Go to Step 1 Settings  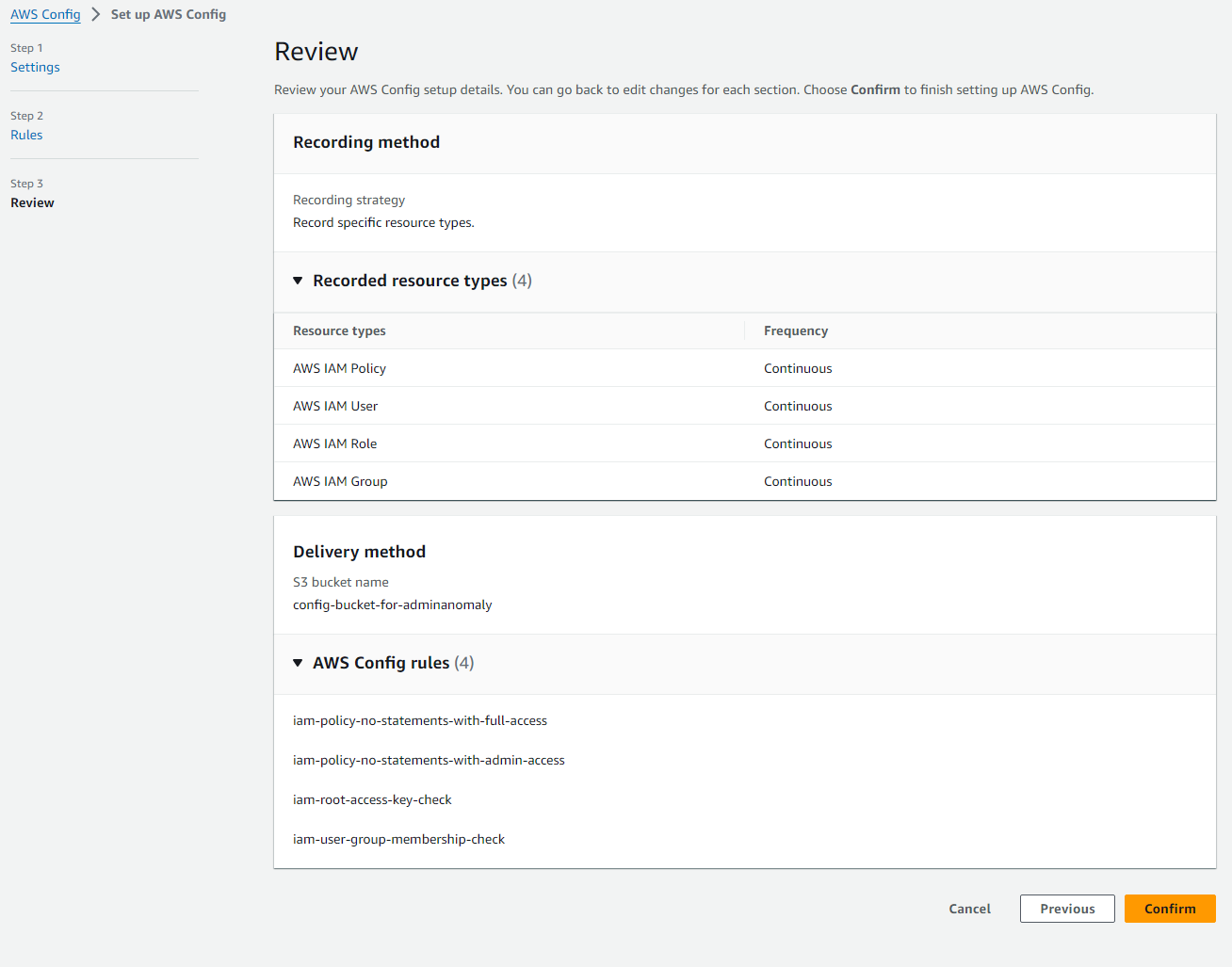click(35, 67)
